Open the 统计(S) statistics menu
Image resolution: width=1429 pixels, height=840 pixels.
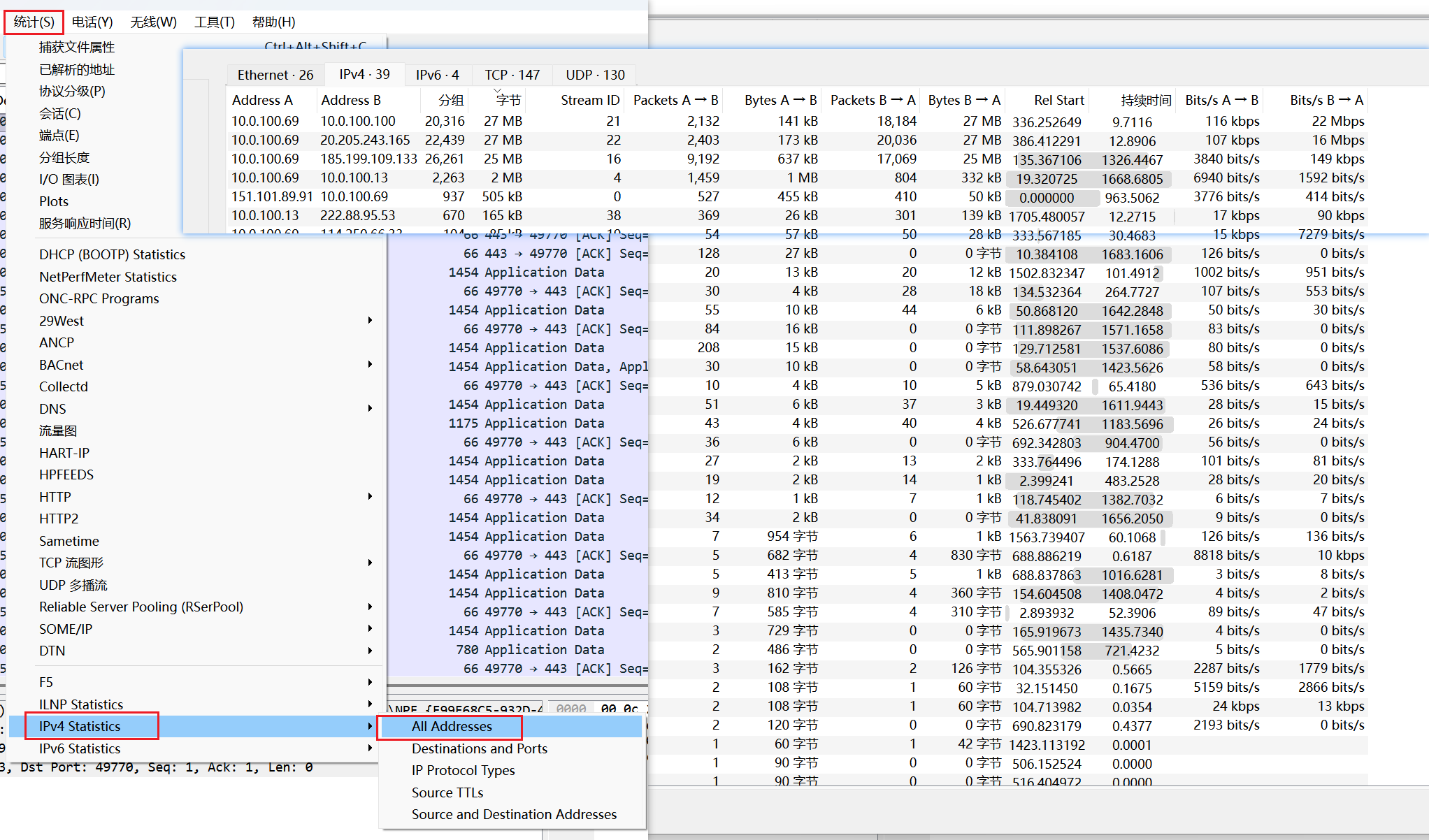pos(34,22)
